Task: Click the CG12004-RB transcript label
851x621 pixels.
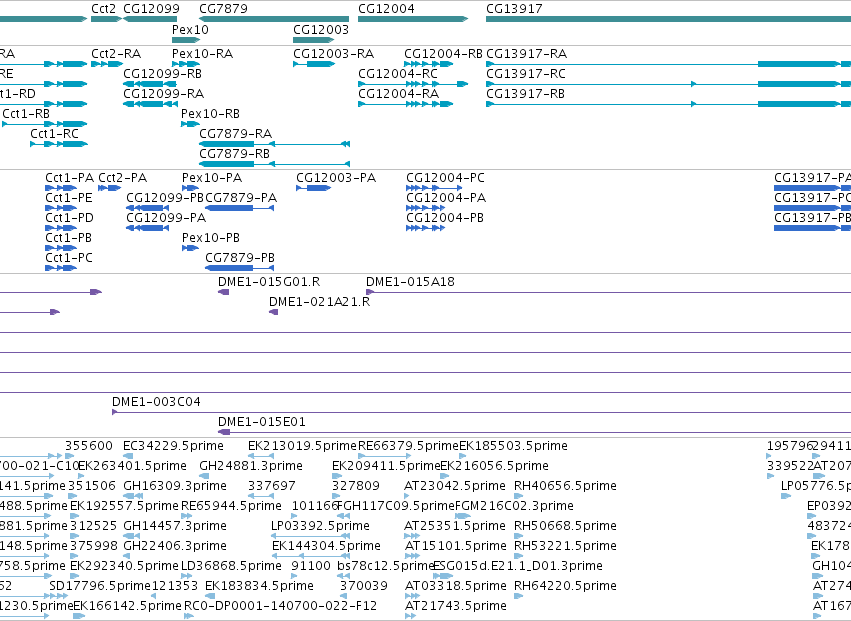Action: 443,54
